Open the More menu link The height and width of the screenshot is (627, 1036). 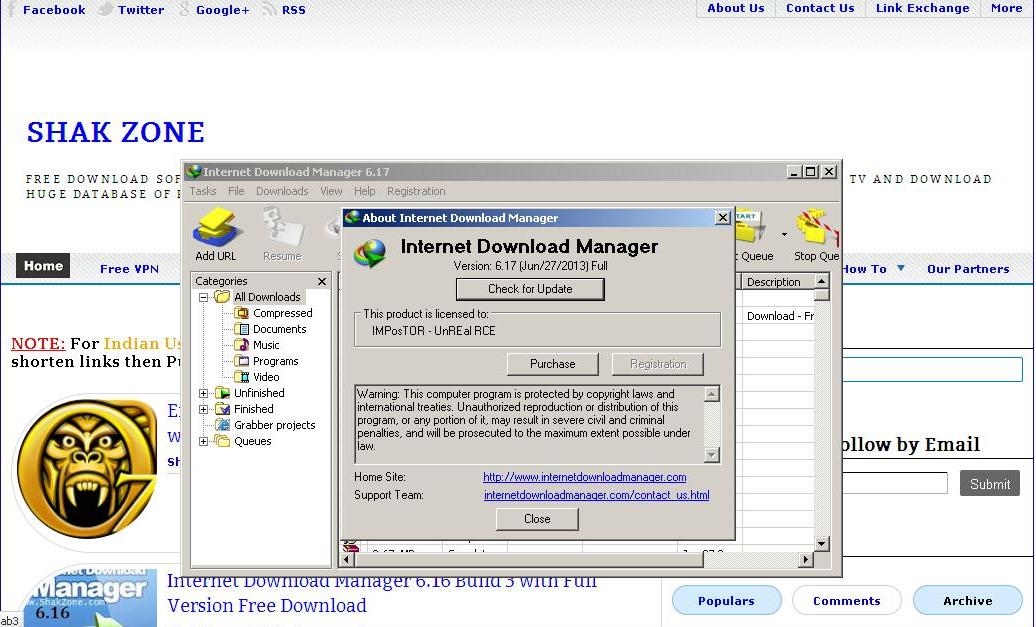tap(1006, 8)
